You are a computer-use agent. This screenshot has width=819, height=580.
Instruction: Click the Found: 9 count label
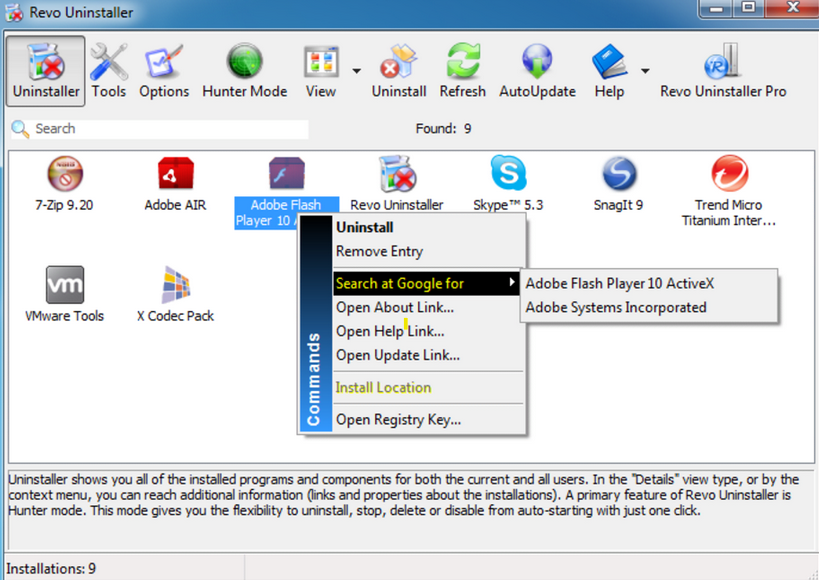pyautogui.click(x=443, y=129)
